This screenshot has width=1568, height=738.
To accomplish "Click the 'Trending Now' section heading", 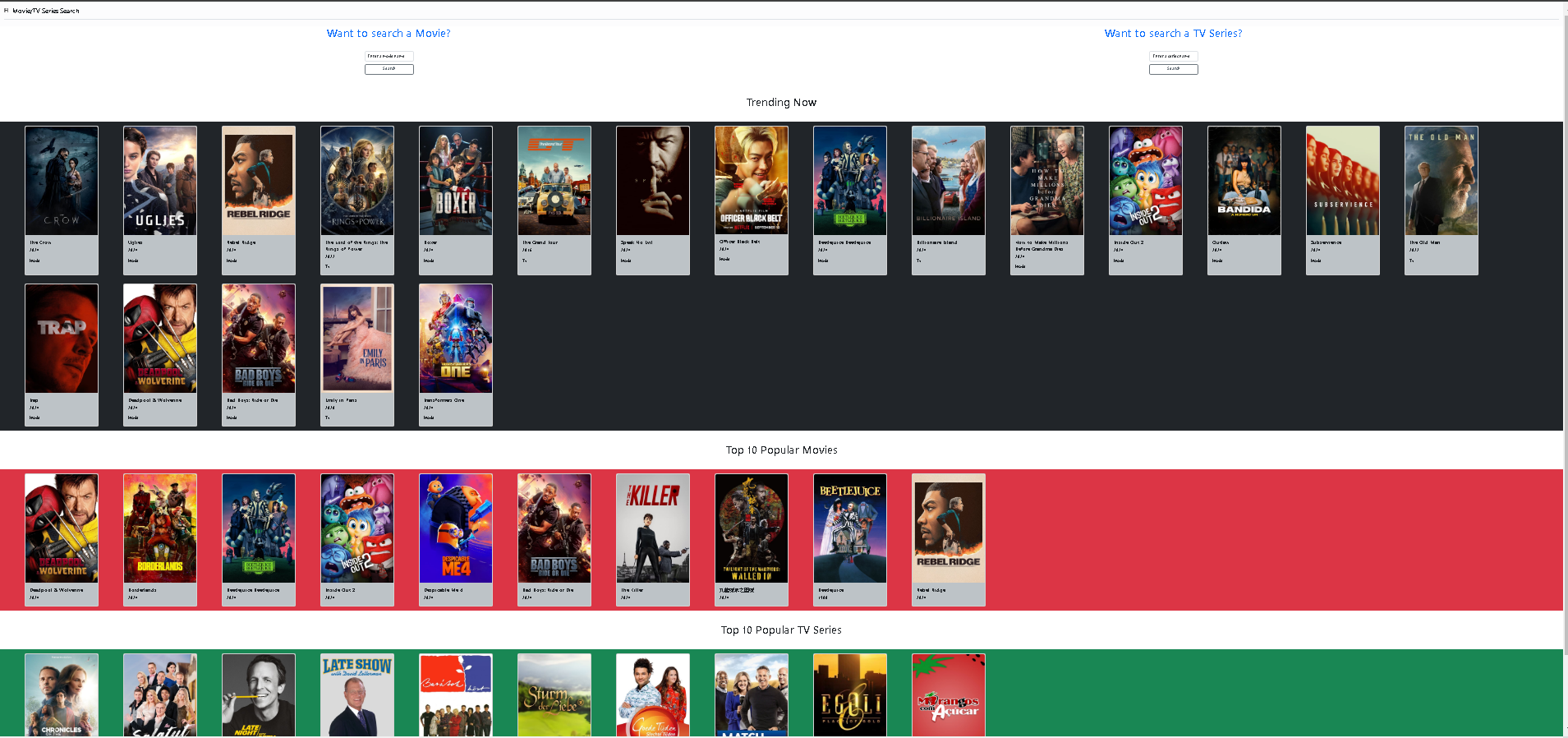I will click(x=781, y=103).
